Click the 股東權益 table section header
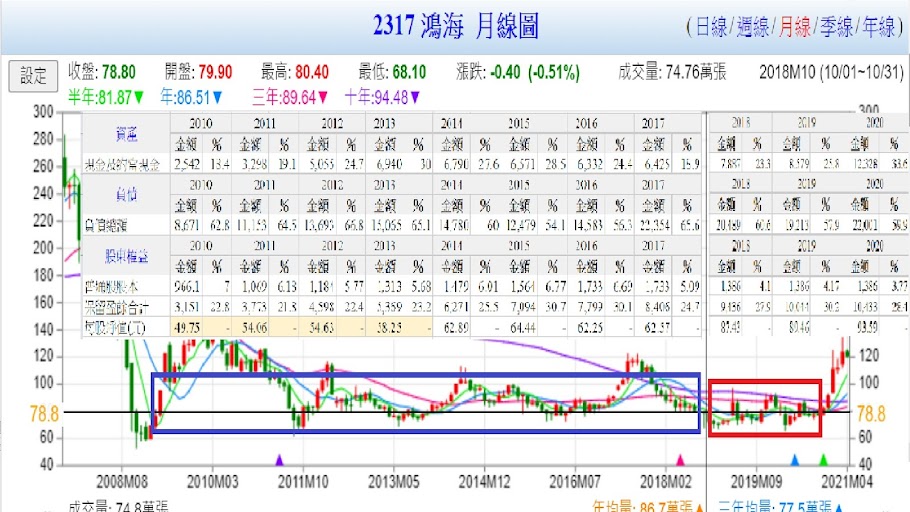Viewport: 910px width, 512px height. click(x=127, y=256)
